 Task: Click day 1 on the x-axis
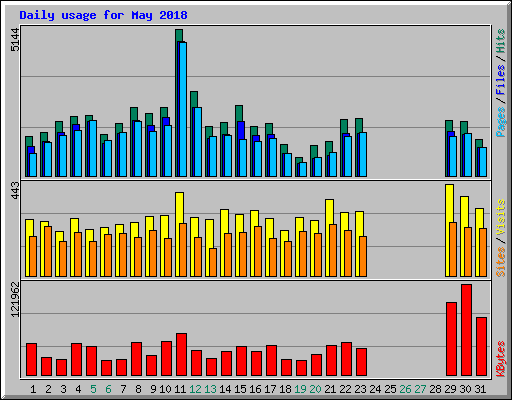pyautogui.click(x=33, y=389)
